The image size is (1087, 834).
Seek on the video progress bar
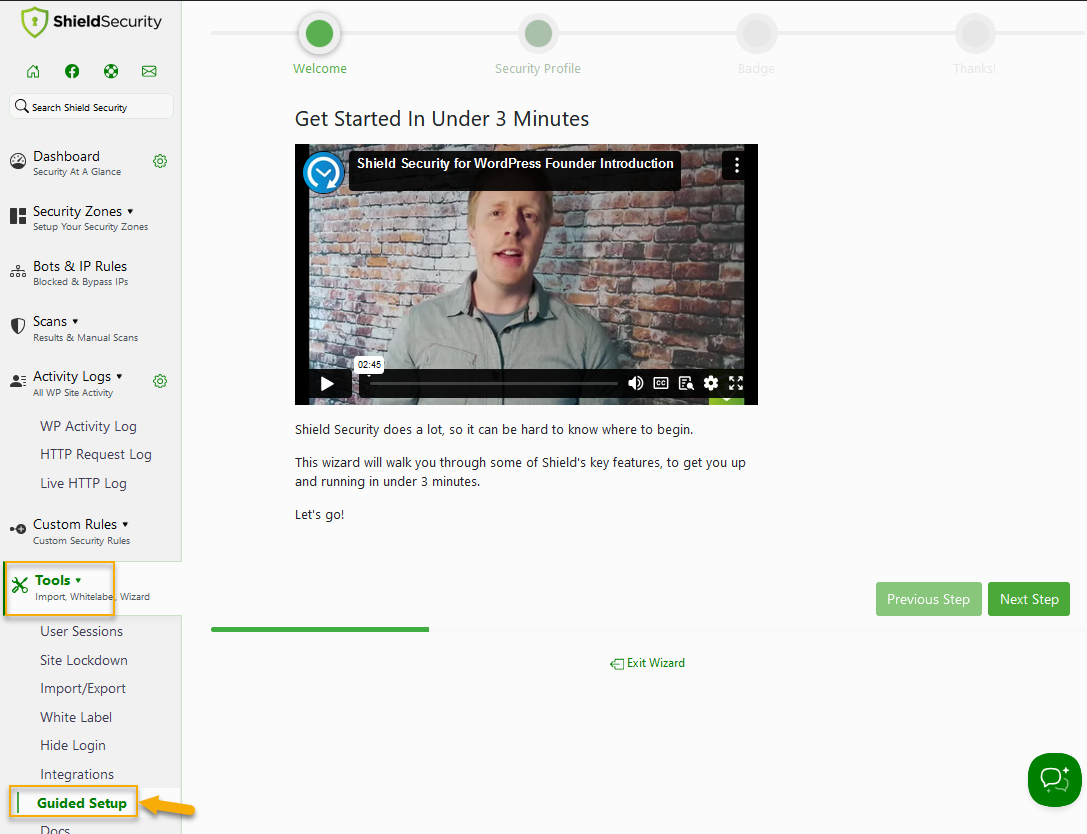[494, 383]
